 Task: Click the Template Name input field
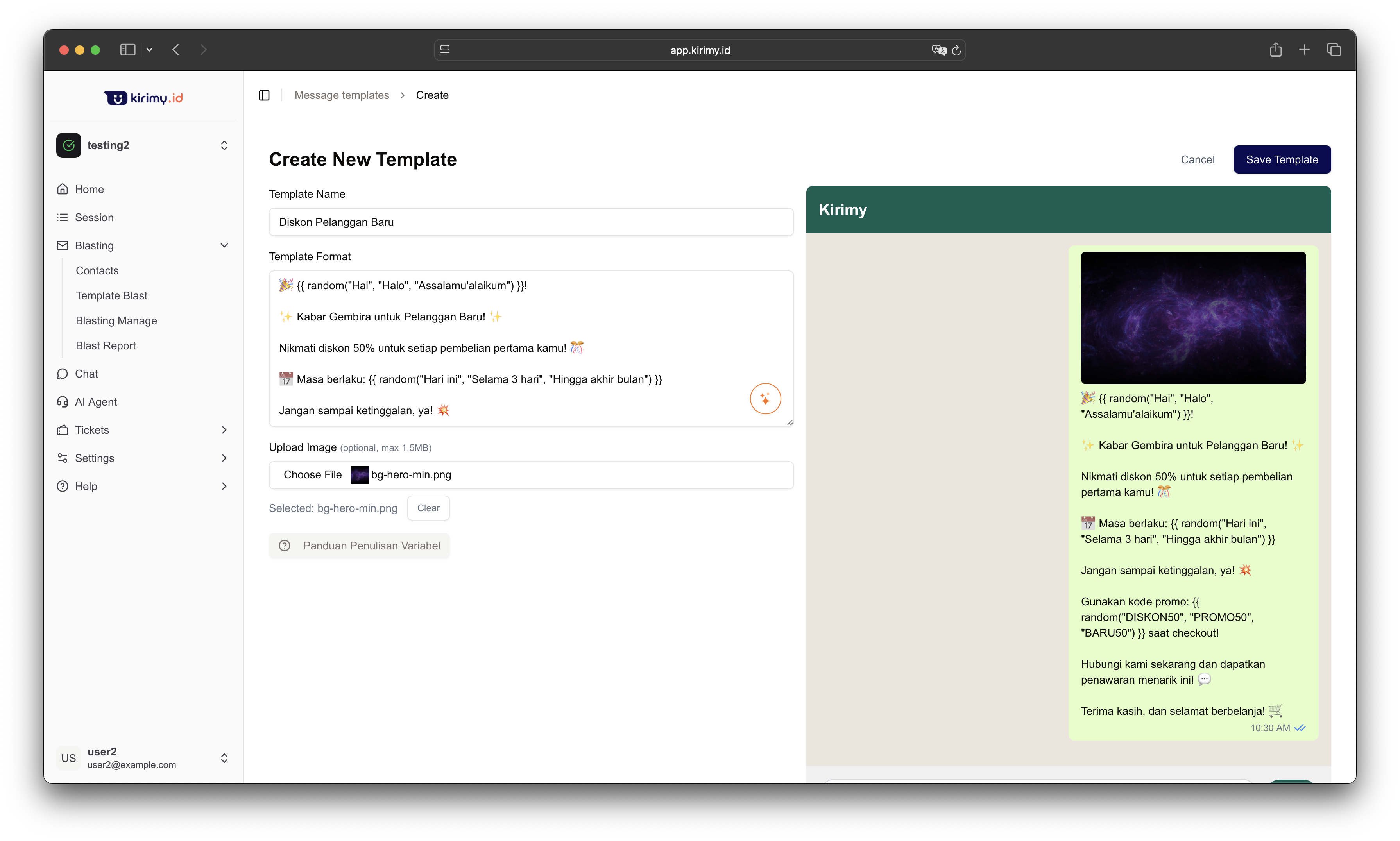[x=530, y=222]
